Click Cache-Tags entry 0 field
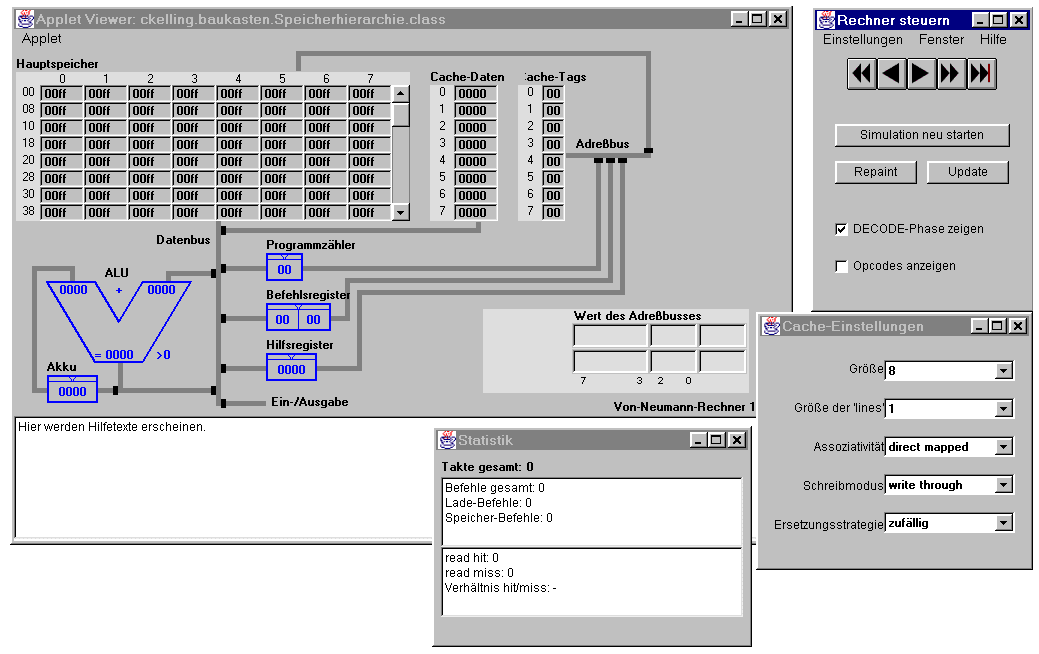Viewport: 1039px width, 654px height. coord(553,93)
